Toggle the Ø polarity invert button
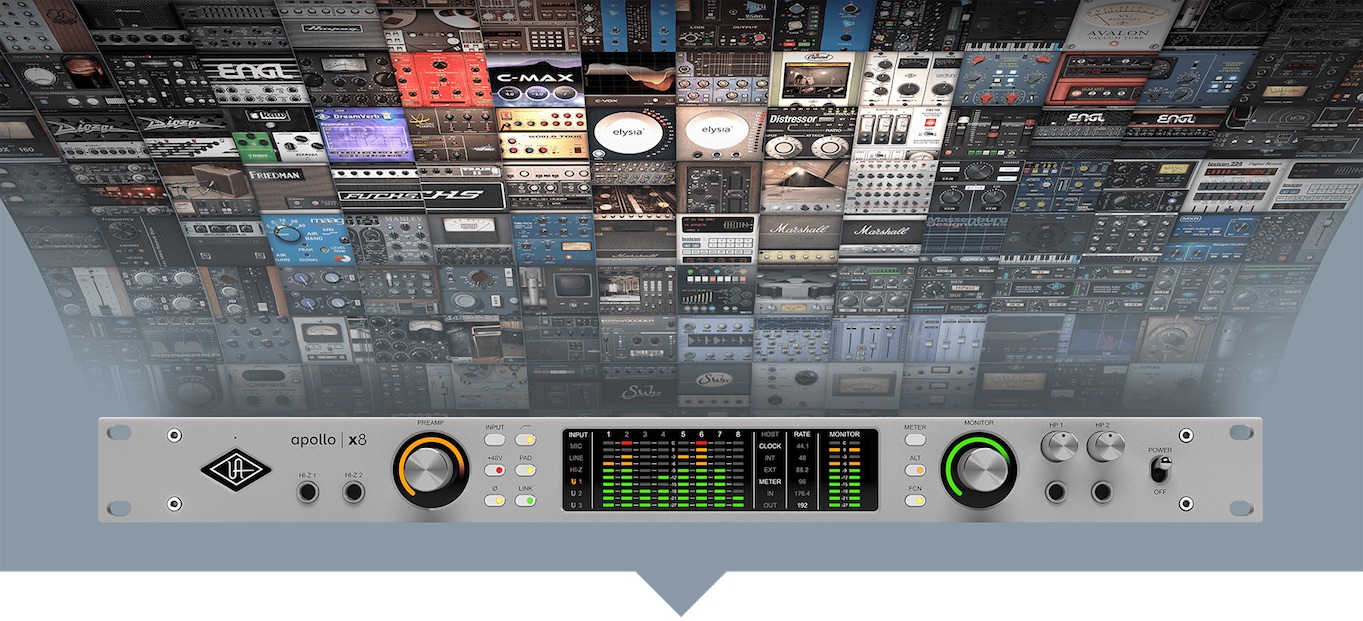1363x621 pixels. 495,500
